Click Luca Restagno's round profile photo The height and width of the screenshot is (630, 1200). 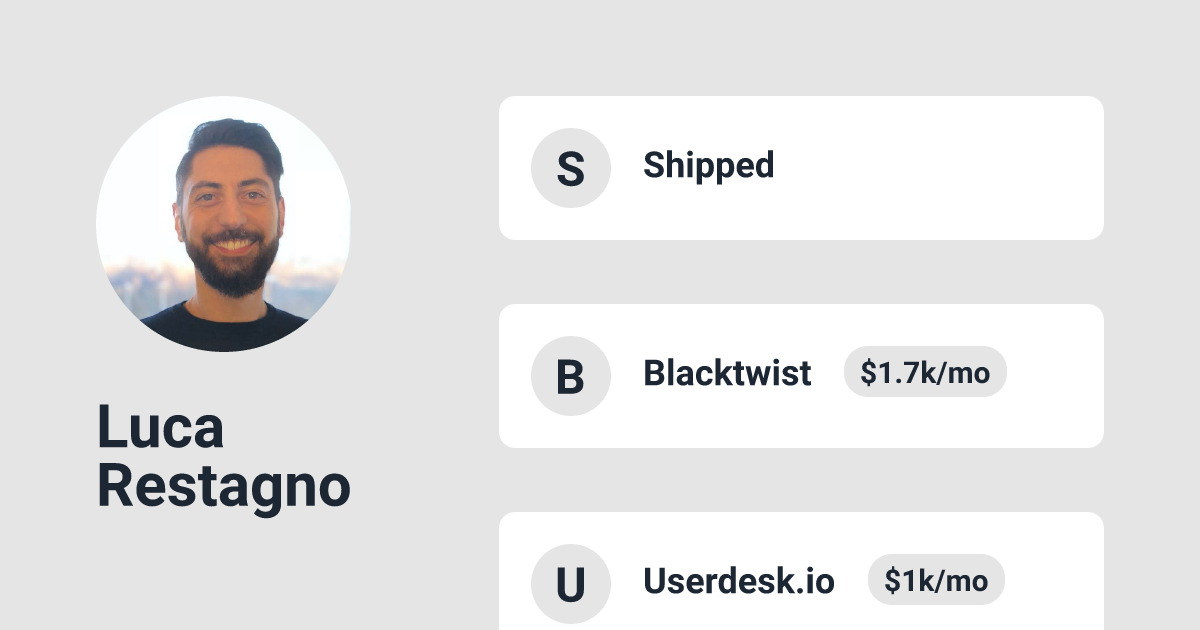[x=223, y=223]
